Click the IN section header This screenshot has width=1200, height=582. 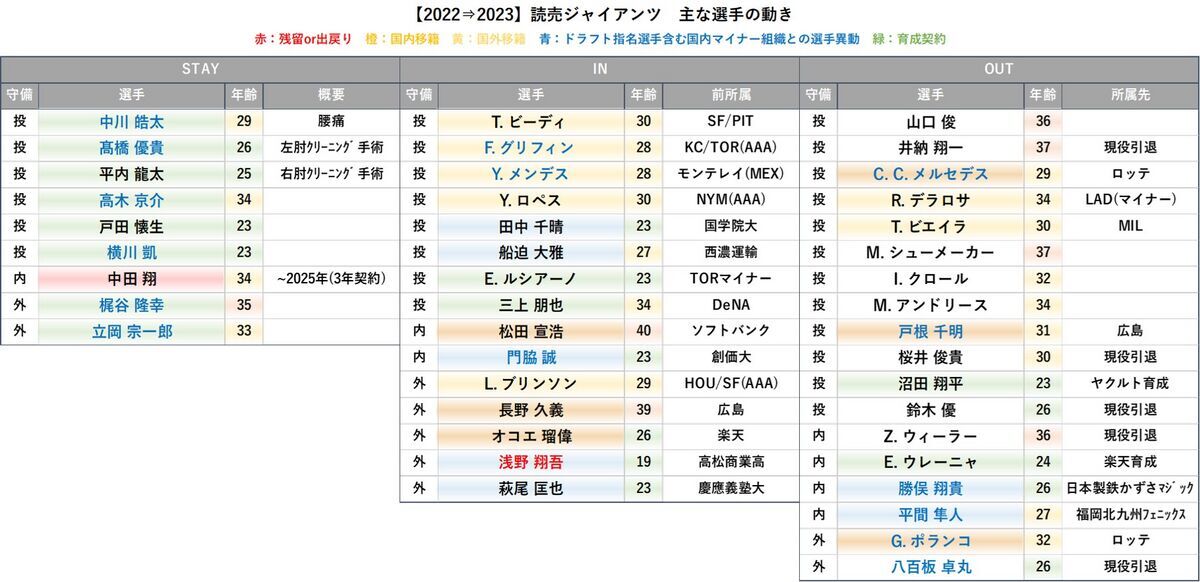(599, 69)
